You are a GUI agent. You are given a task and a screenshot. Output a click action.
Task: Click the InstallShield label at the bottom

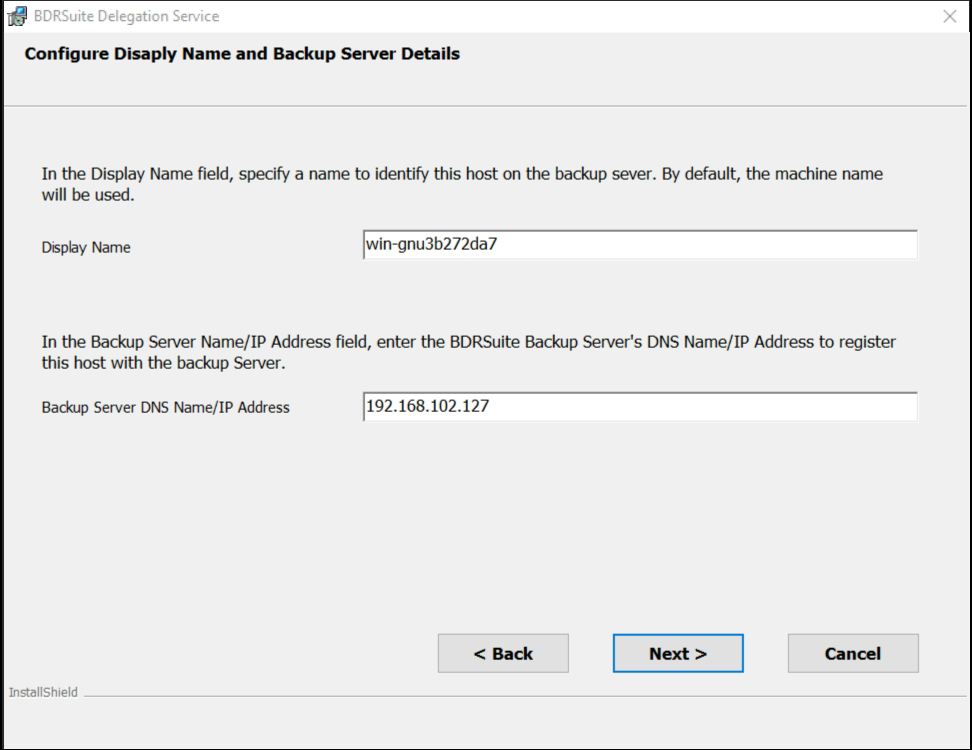pos(43,692)
